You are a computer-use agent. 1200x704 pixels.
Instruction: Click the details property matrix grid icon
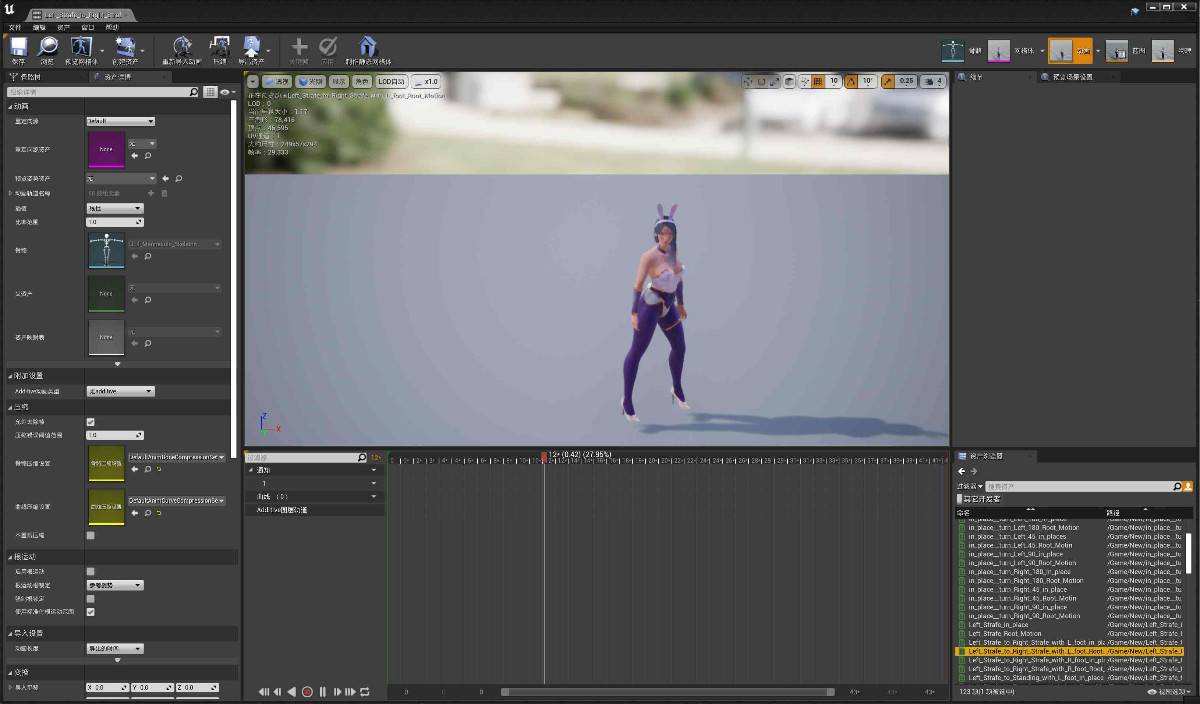[x=210, y=92]
